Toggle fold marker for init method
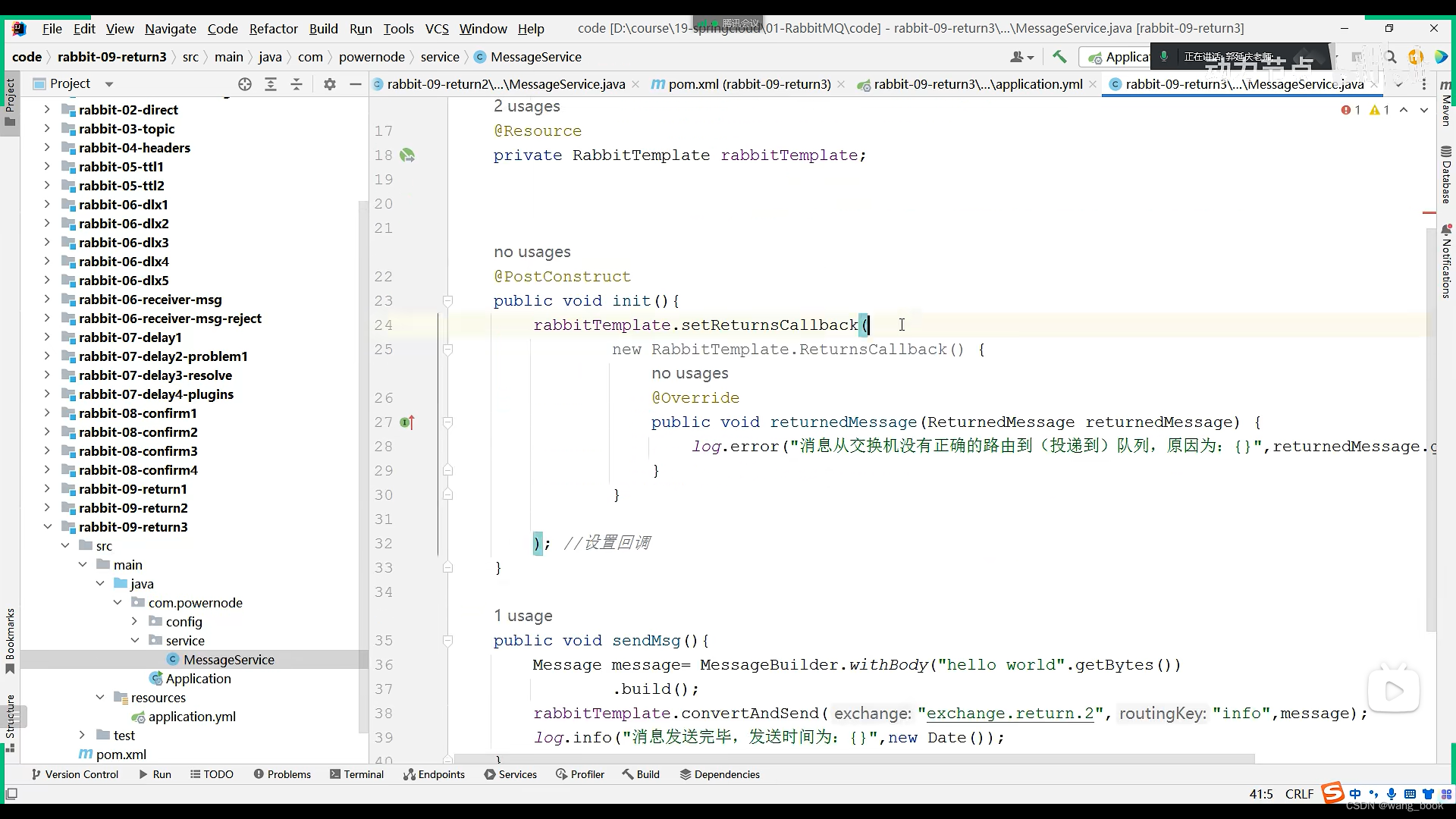 point(447,301)
